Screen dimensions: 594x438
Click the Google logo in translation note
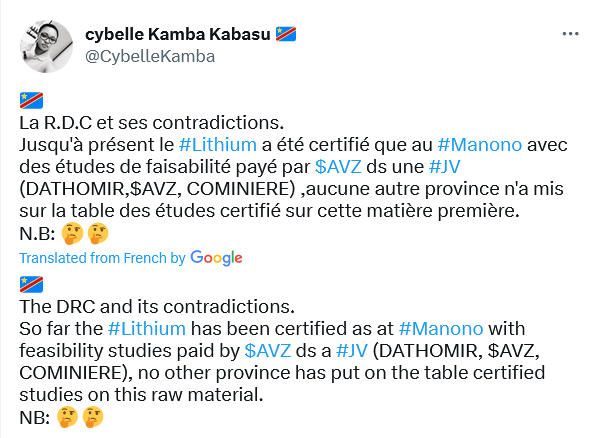pos(216,258)
